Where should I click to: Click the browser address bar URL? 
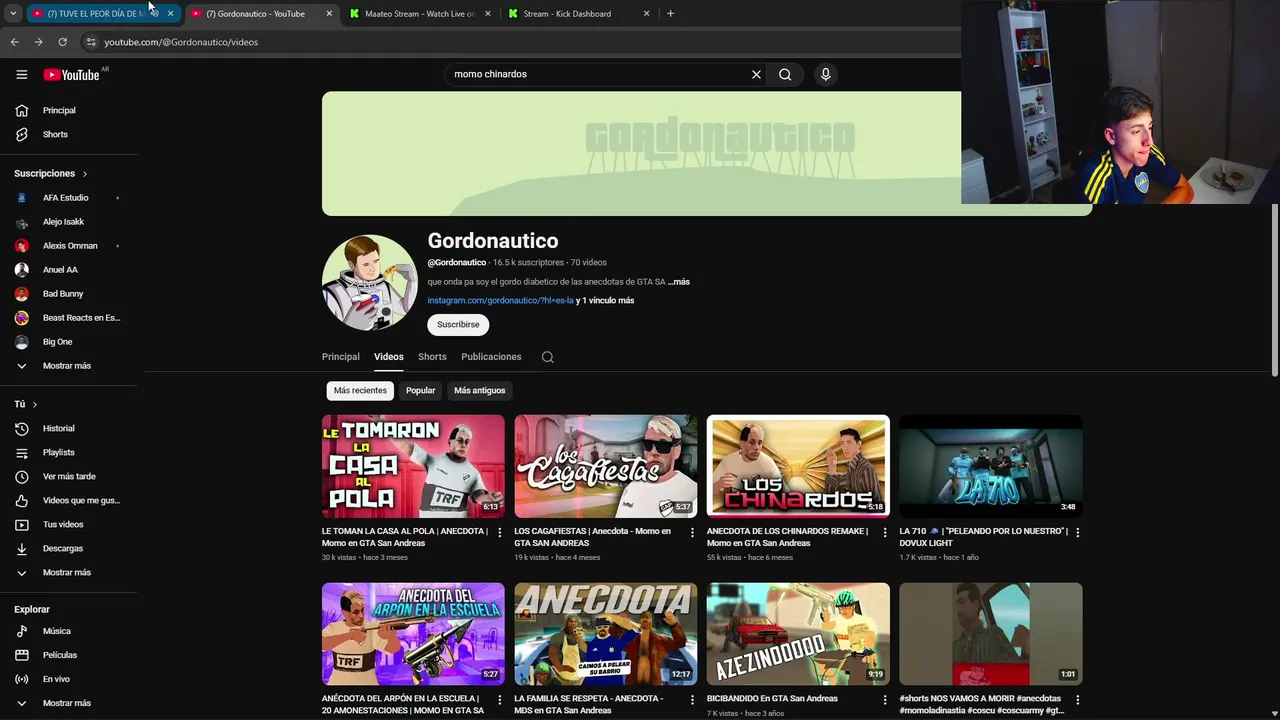pos(181,42)
